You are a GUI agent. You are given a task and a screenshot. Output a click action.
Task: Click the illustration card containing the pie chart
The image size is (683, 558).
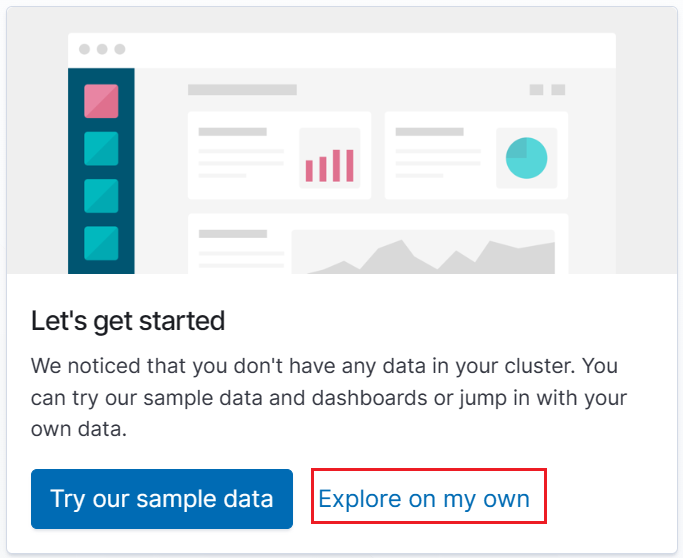click(476, 155)
